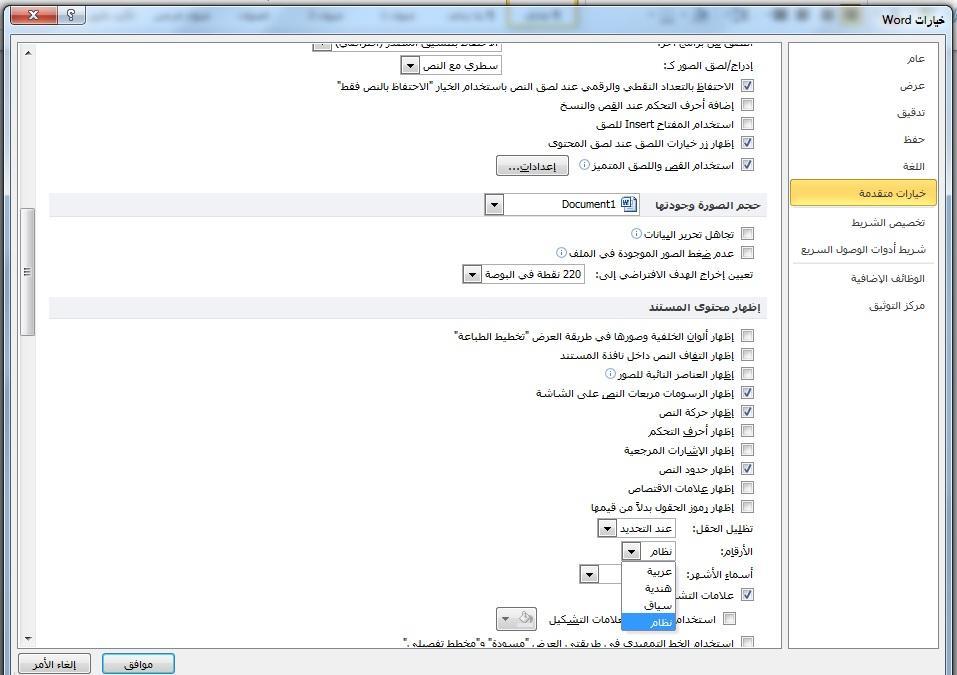The height and width of the screenshot is (675, 957).
Task: Enable إظهار أحرف التحكم checkbox
Action: pyautogui.click(x=747, y=431)
